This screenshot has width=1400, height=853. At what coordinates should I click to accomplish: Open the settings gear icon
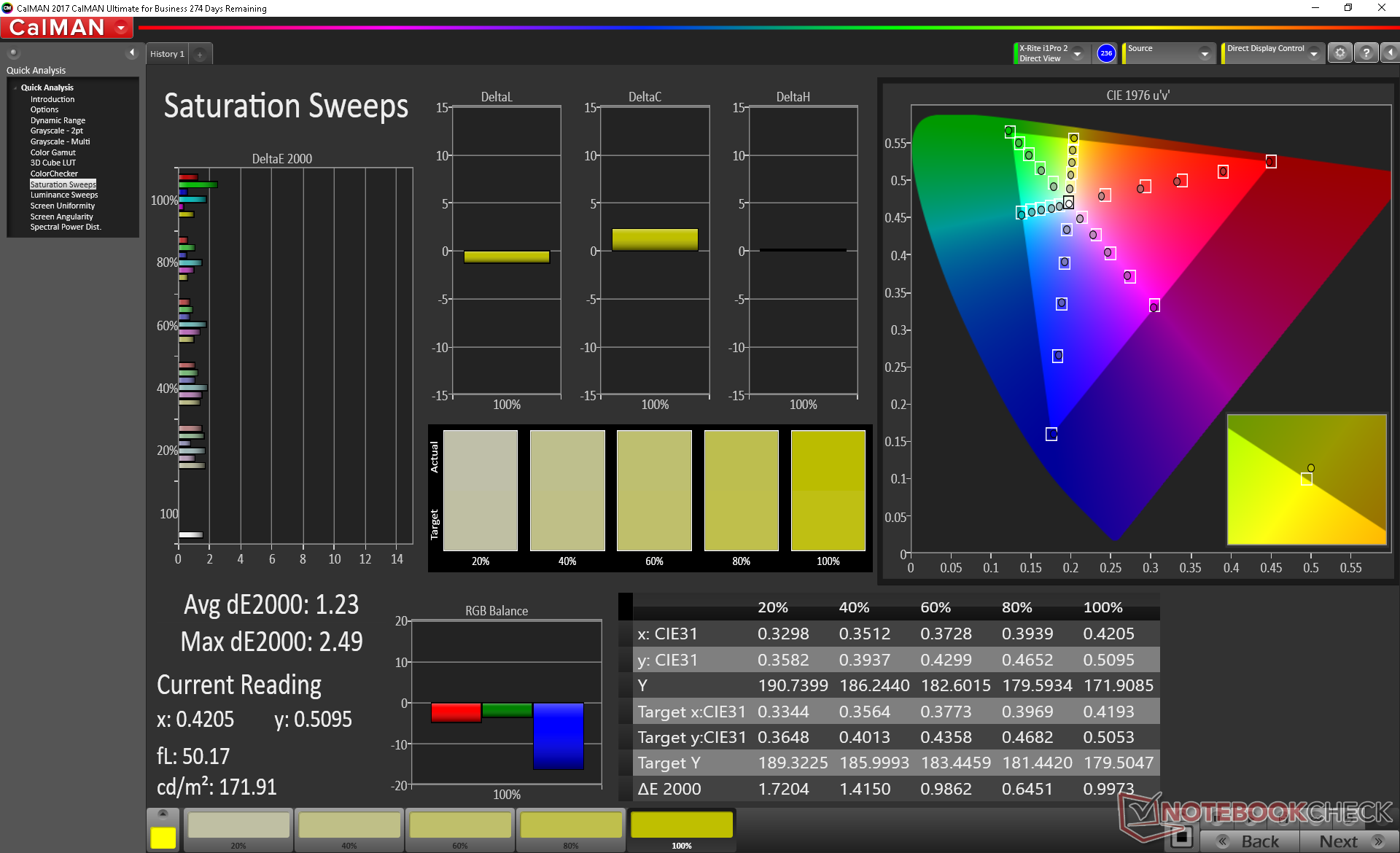click(1339, 53)
